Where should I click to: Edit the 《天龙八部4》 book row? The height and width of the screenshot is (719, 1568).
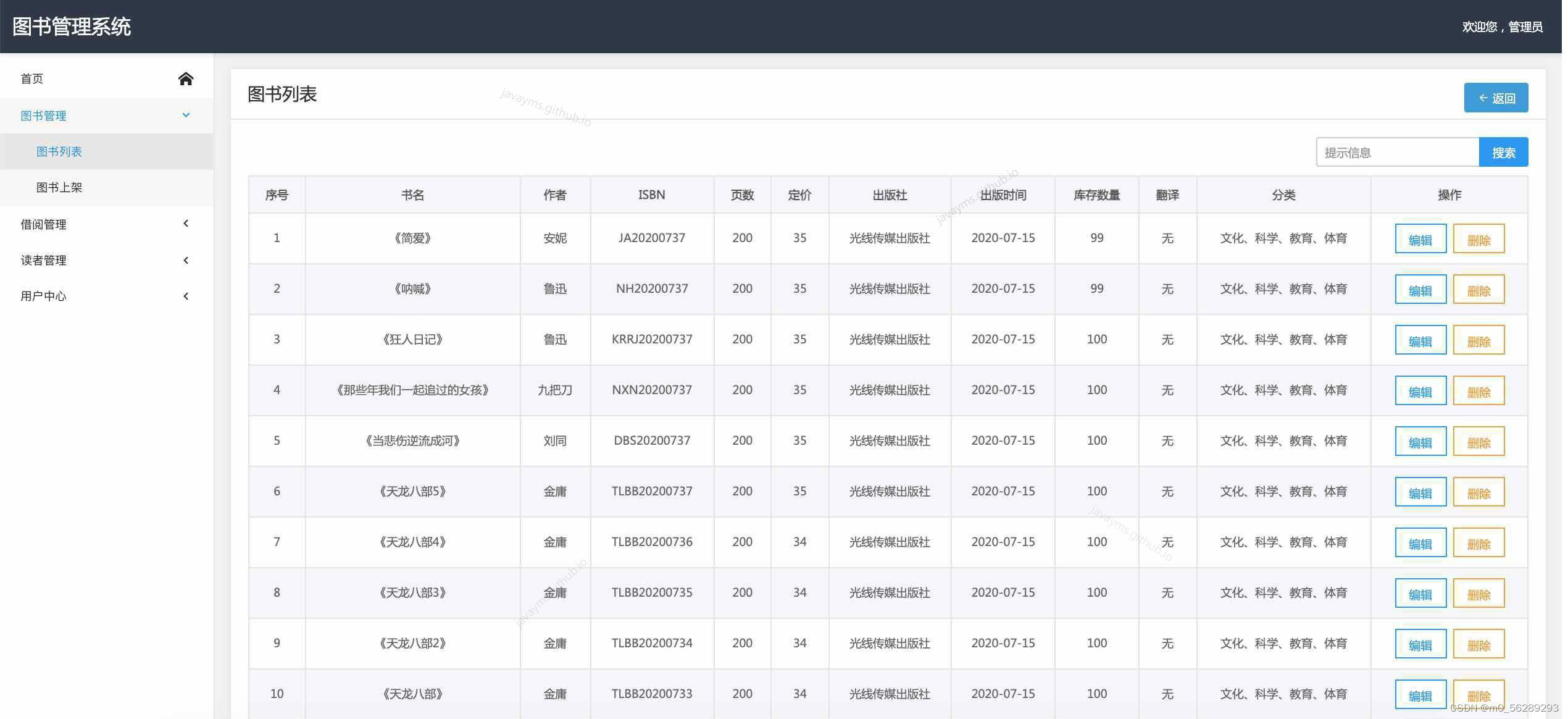[1420, 543]
